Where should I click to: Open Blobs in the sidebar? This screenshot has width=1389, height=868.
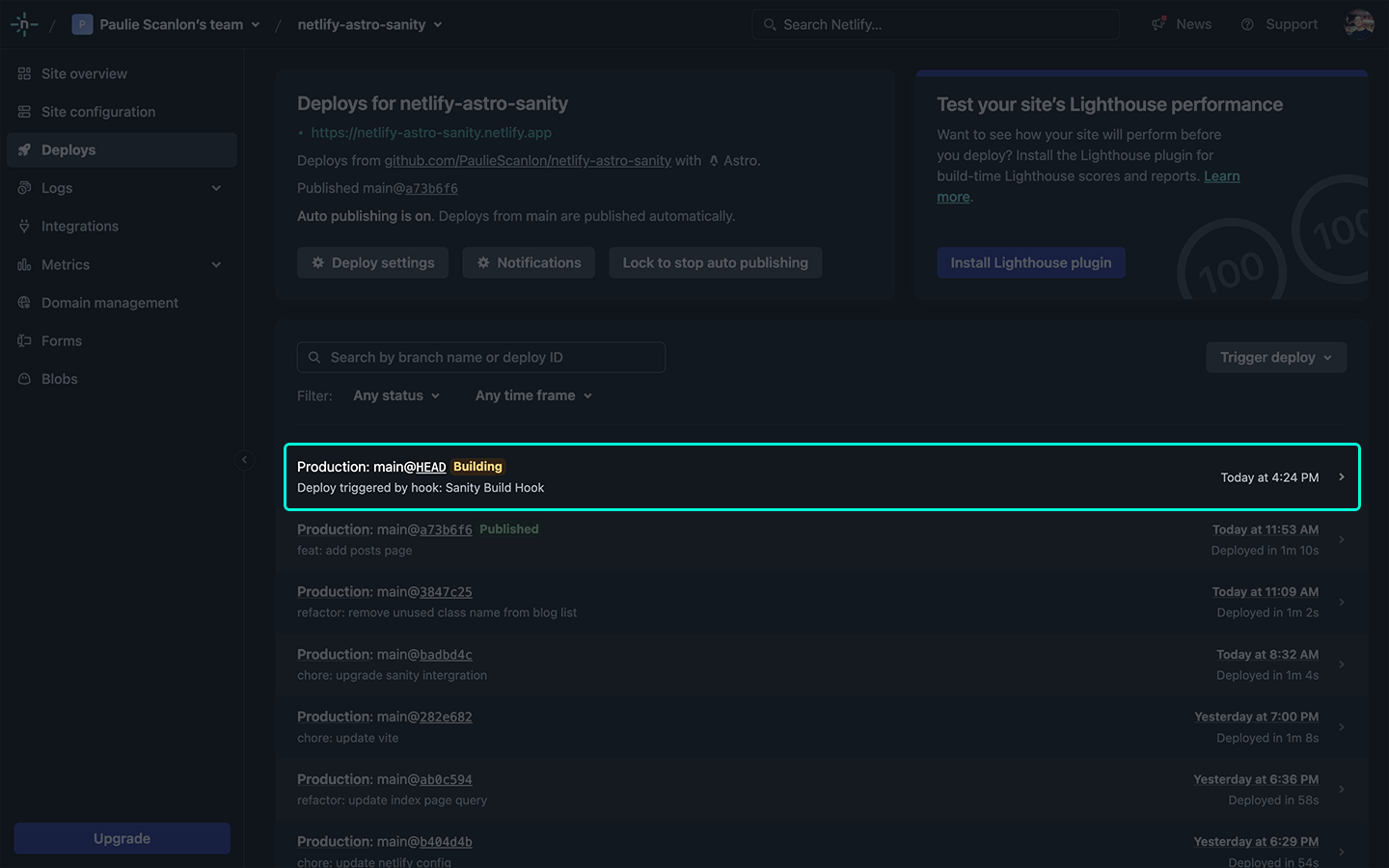(122, 379)
